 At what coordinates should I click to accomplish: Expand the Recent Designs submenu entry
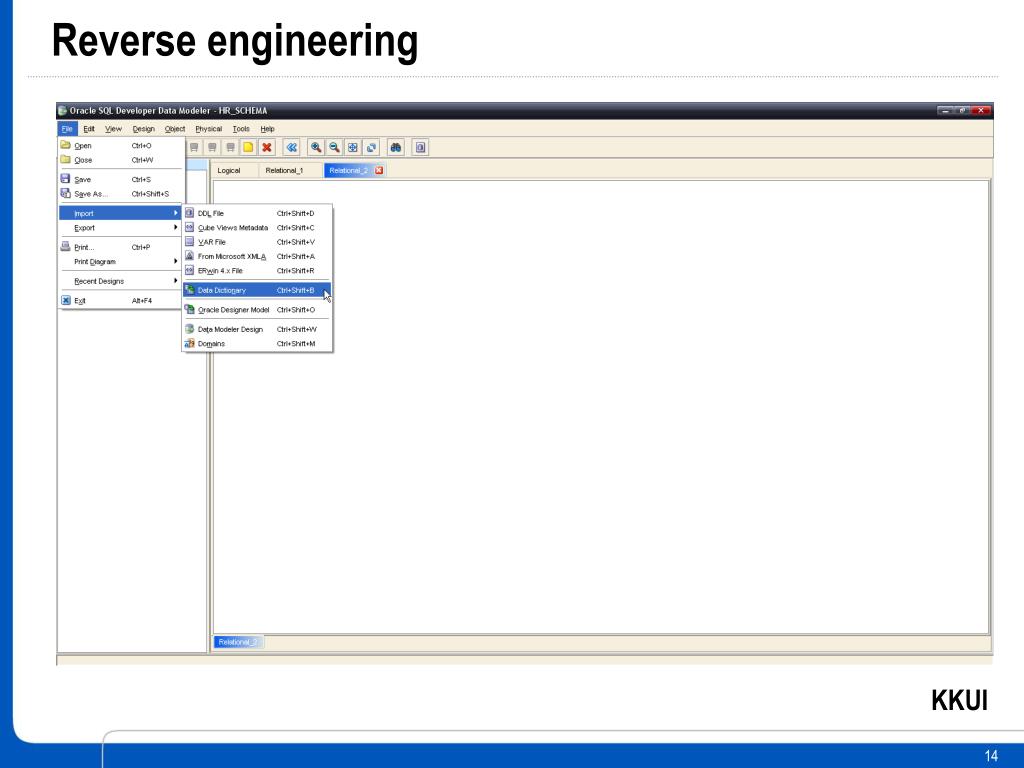[120, 281]
